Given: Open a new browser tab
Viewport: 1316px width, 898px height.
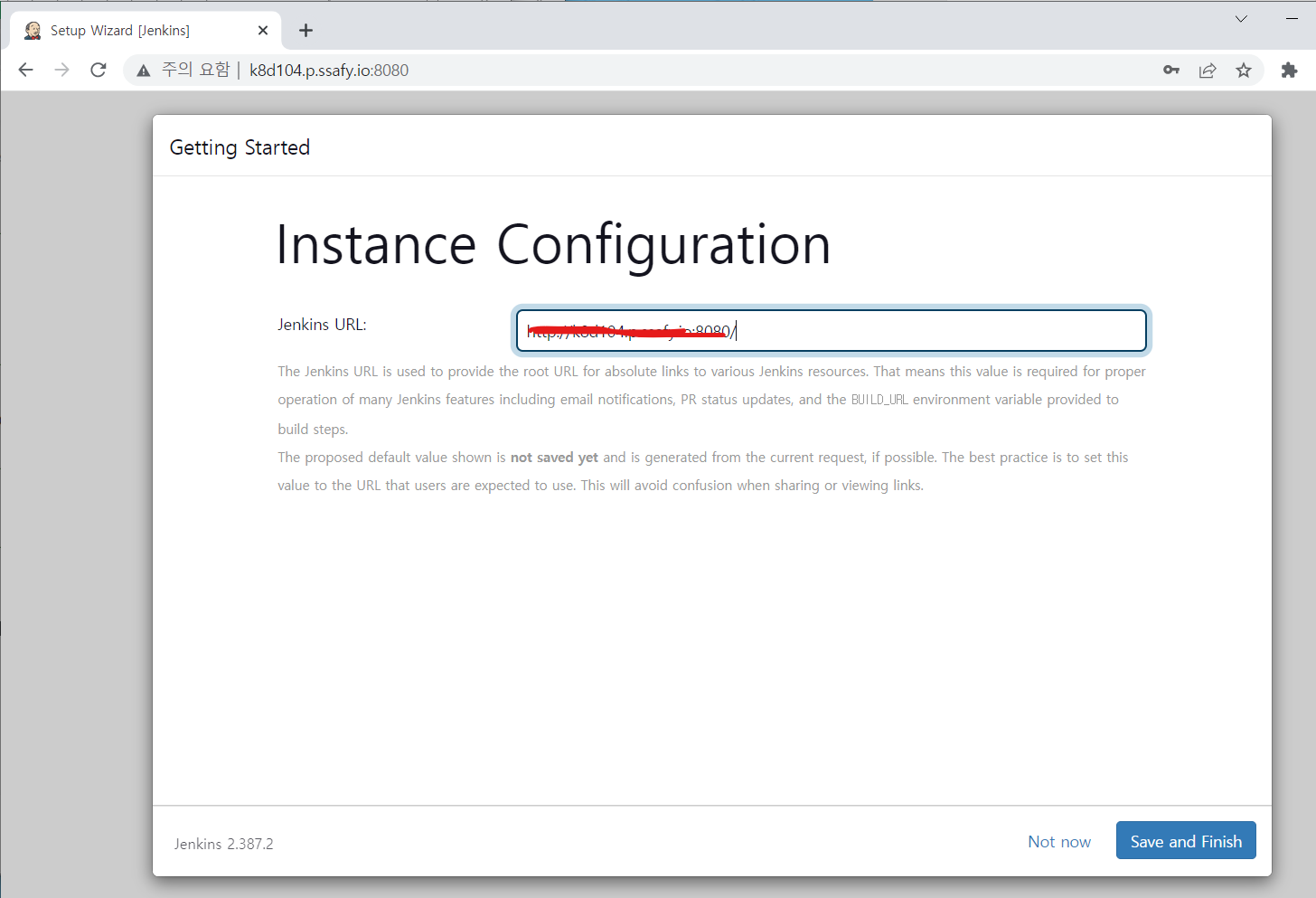Looking at the screenshot, I should click(306, 31).
